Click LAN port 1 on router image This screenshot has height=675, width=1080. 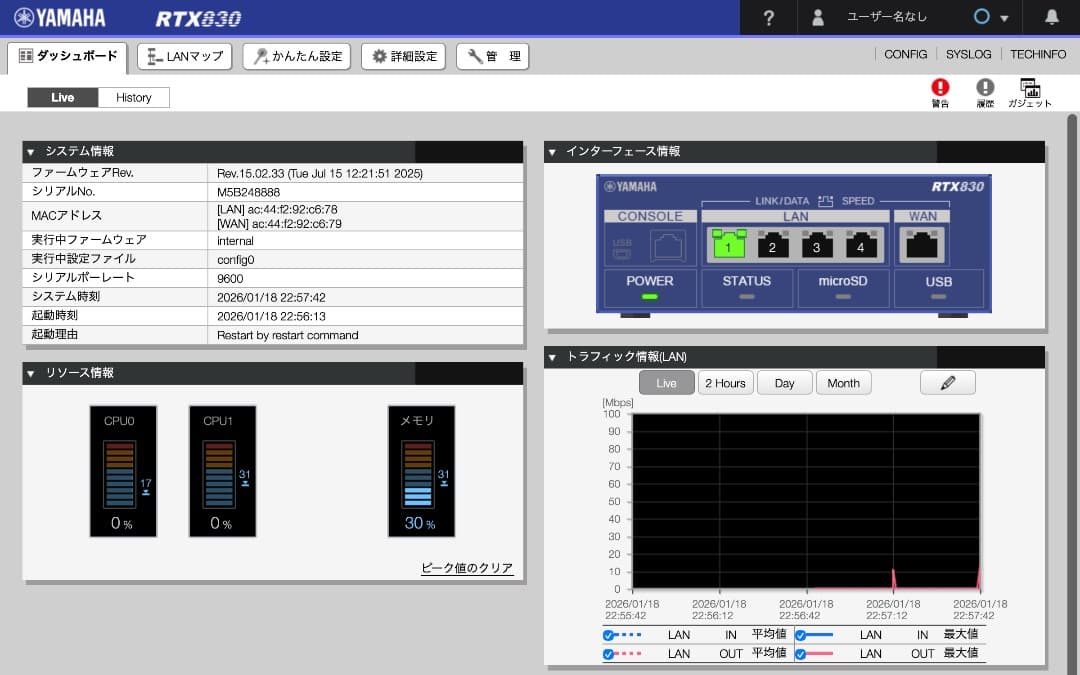click(729, 244)
